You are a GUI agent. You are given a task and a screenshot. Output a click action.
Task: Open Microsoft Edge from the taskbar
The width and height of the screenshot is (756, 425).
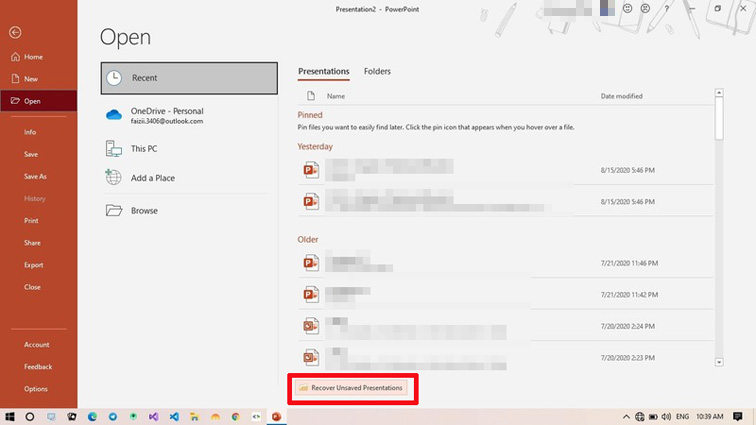pyautogui.click(x=92, y=416)
